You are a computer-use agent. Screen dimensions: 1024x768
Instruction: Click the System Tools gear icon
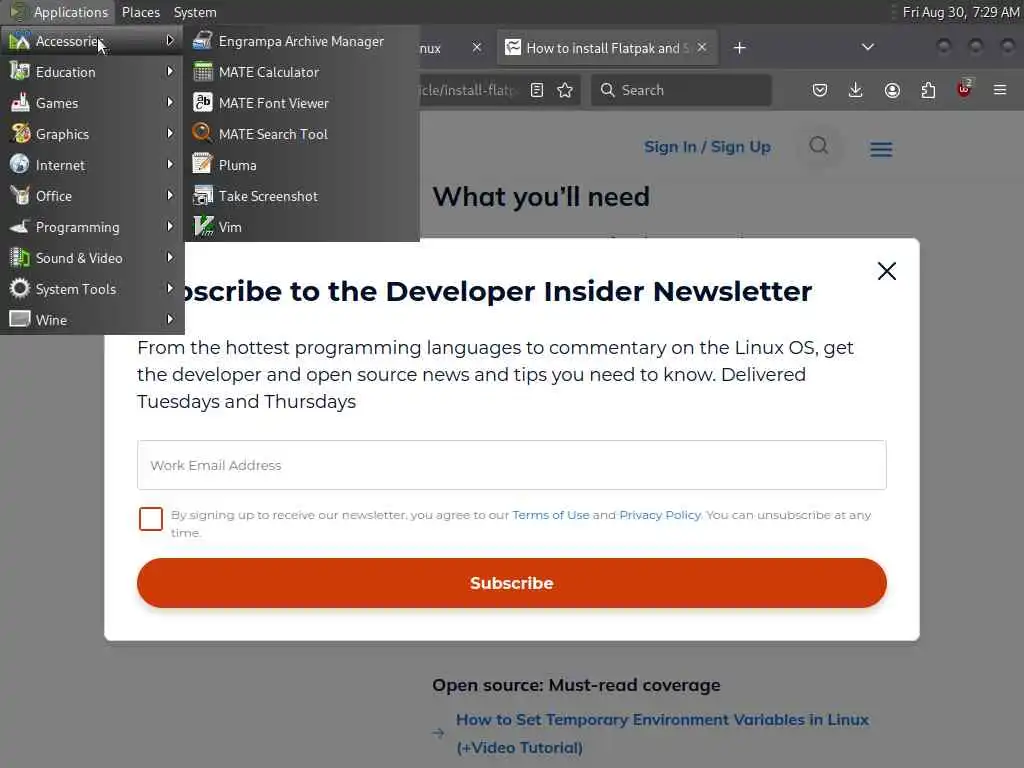(x=20, y=289)
